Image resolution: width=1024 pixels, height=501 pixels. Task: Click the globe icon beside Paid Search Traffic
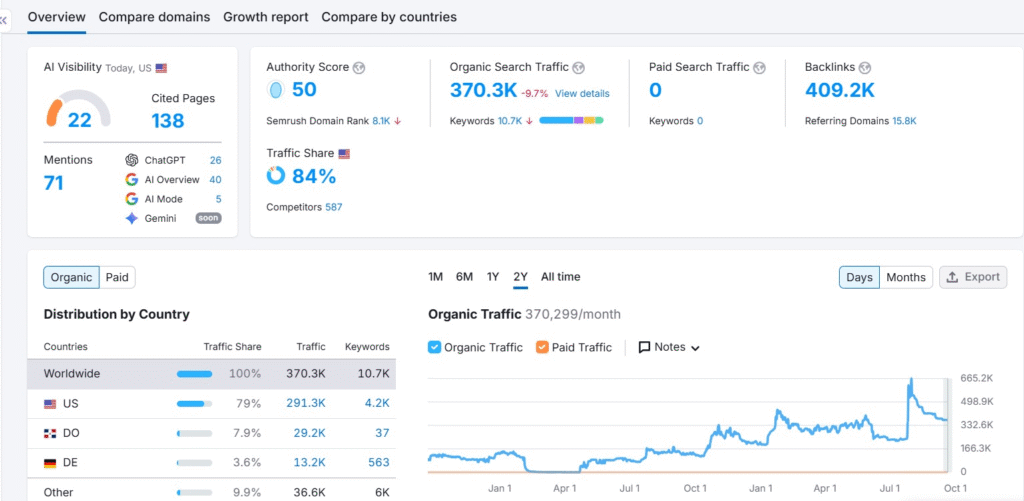(759, 68)
